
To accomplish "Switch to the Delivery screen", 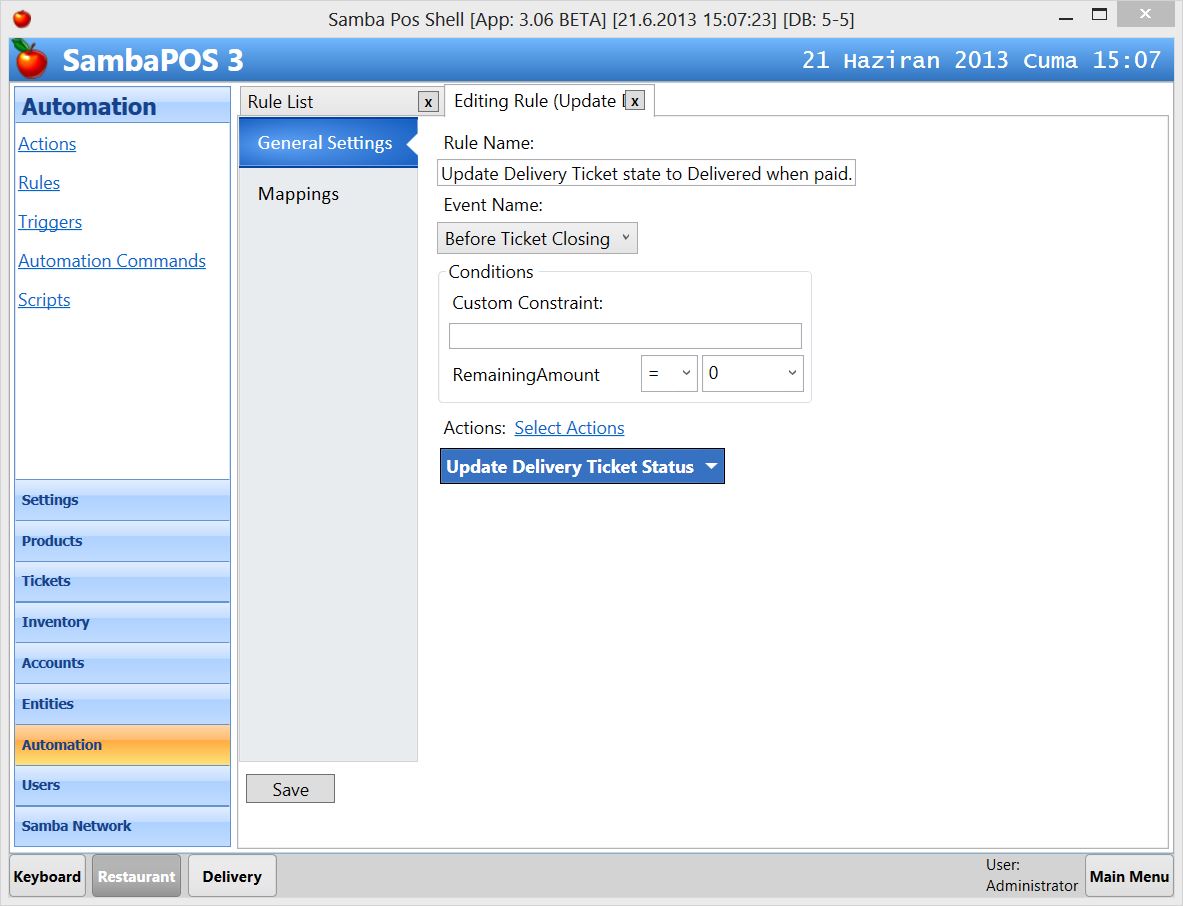I will pyautogui.click(x=232, y=875).
